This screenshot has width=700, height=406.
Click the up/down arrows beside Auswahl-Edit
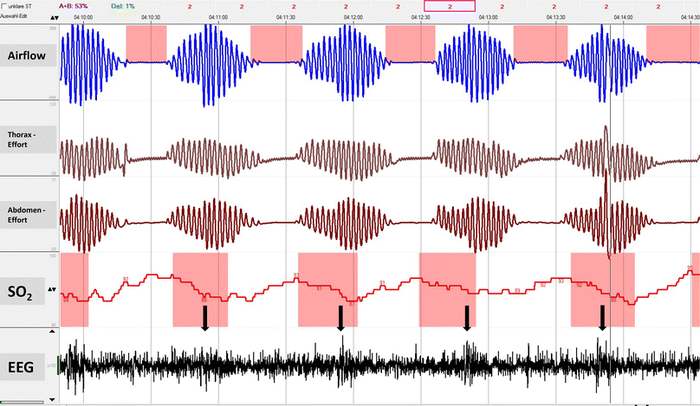click(54, 17)
